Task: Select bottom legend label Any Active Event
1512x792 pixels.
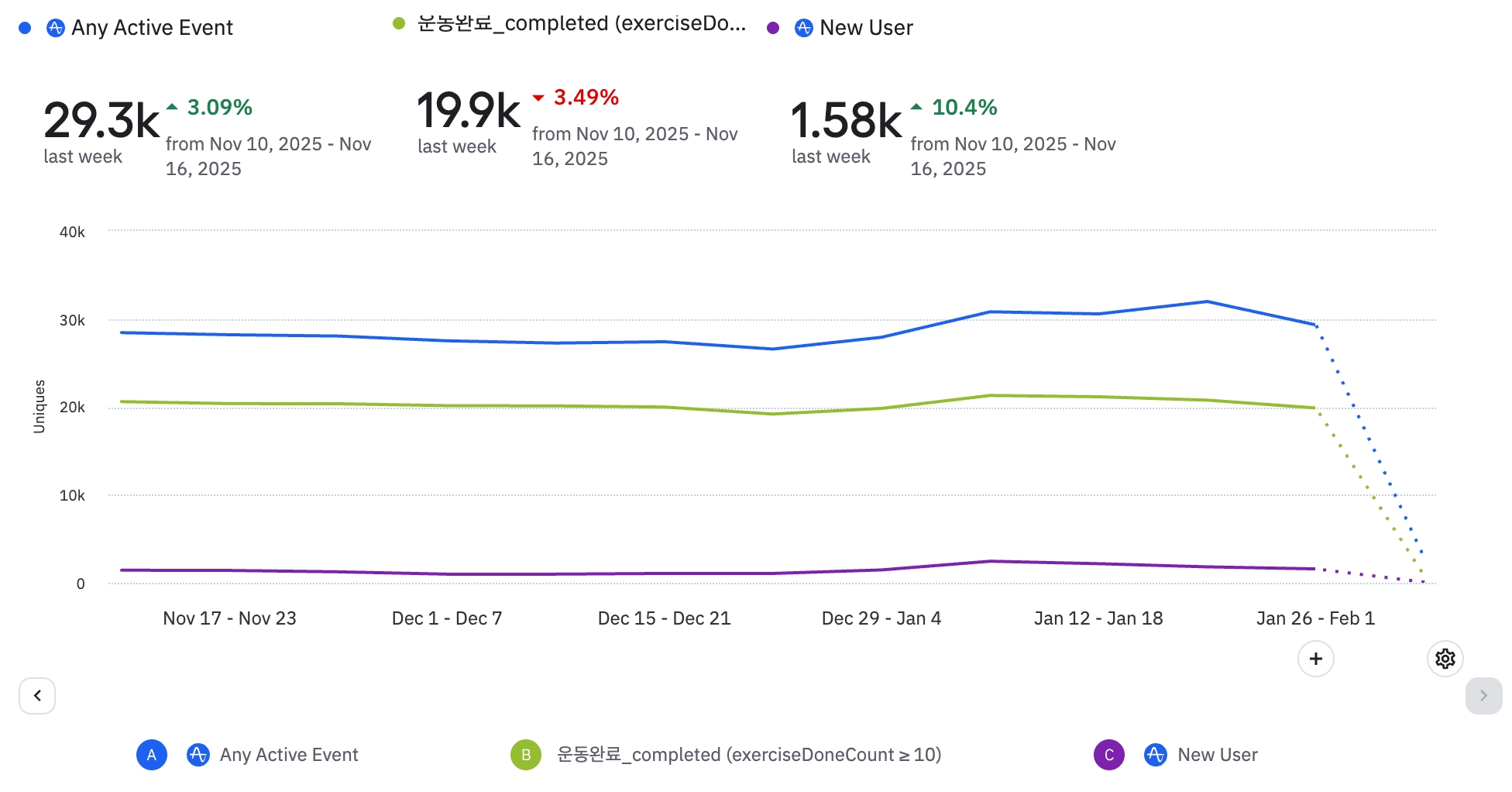Action: click(289, 755)
